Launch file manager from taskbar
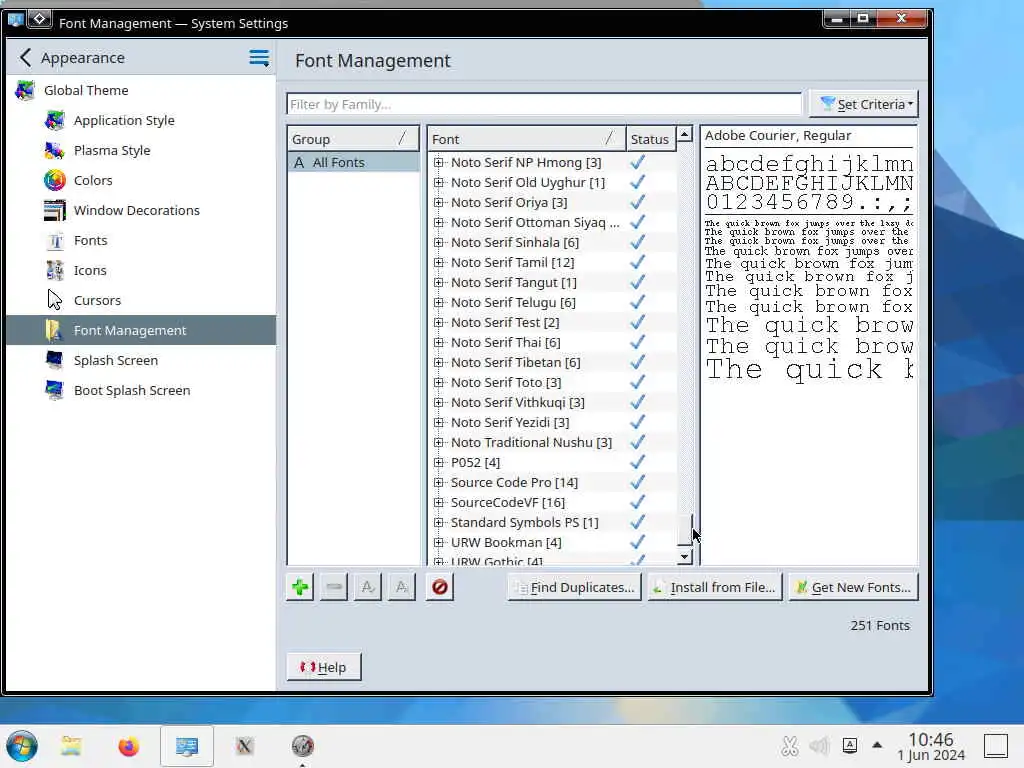The image size is (1024, 768). point(71,746)
